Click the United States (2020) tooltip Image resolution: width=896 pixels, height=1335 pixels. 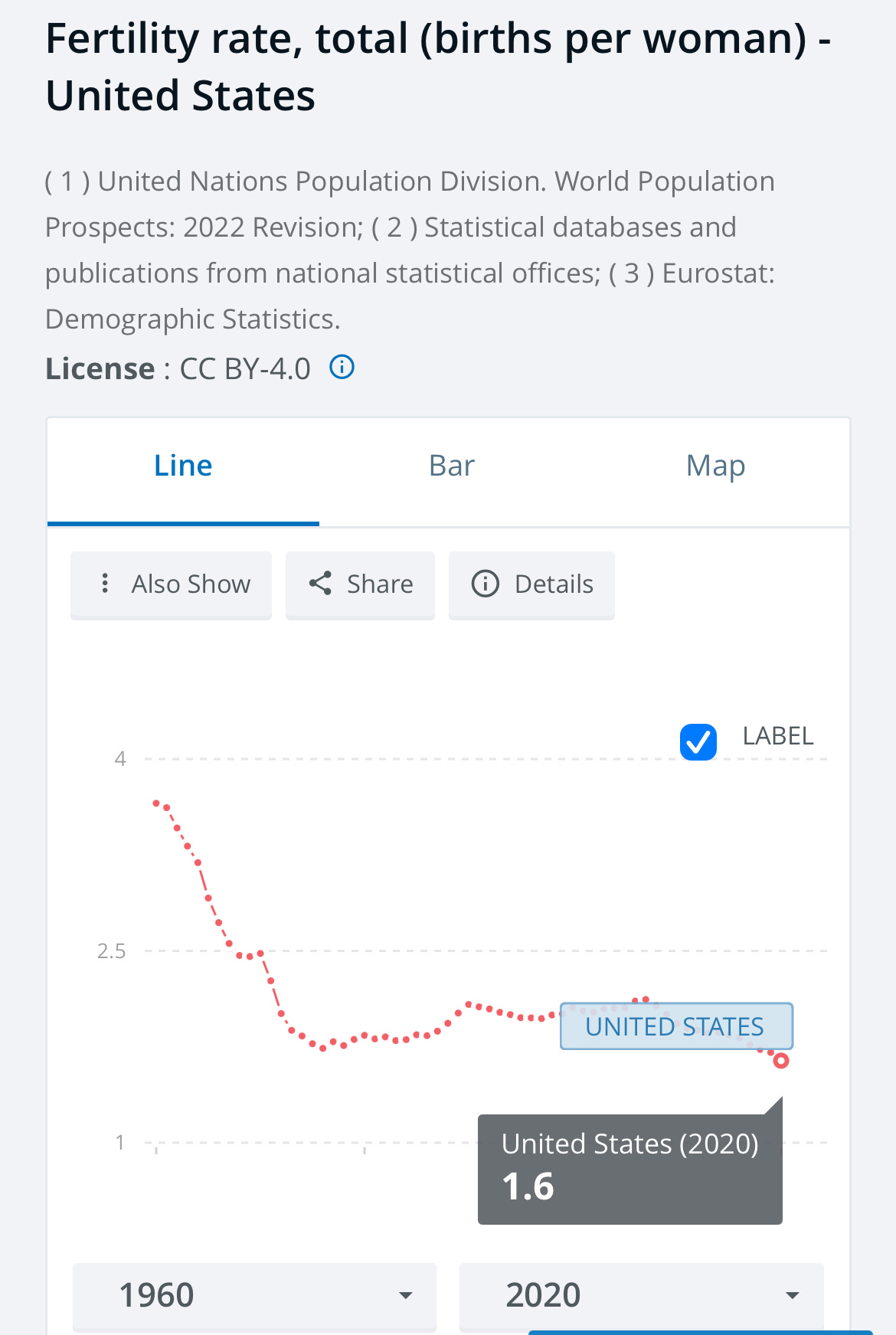(630, 1169)
